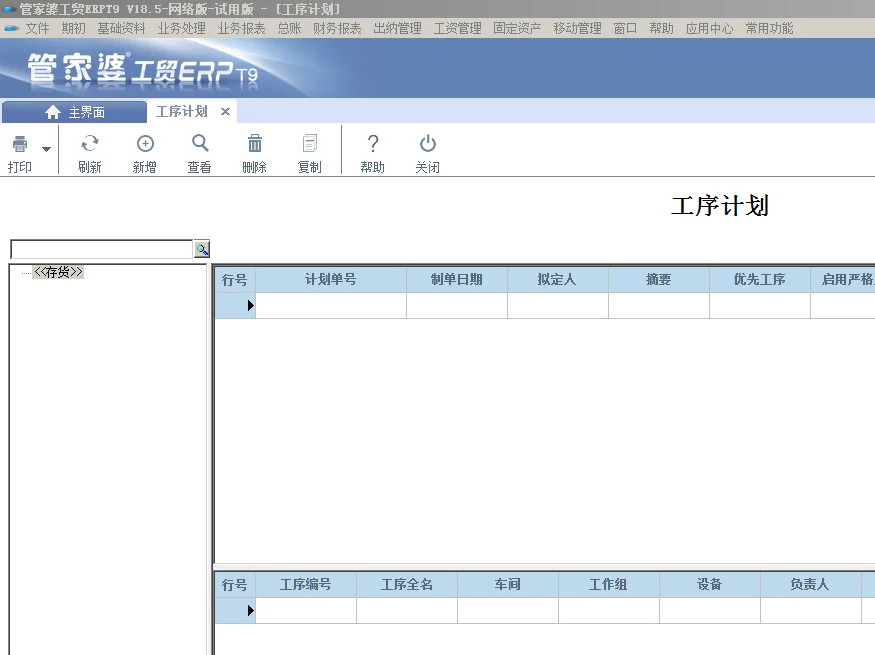Click the empty 工序编号 cell in first row
Screen dimensions: 875x655
pyautogui.click(x=306, y=610)
